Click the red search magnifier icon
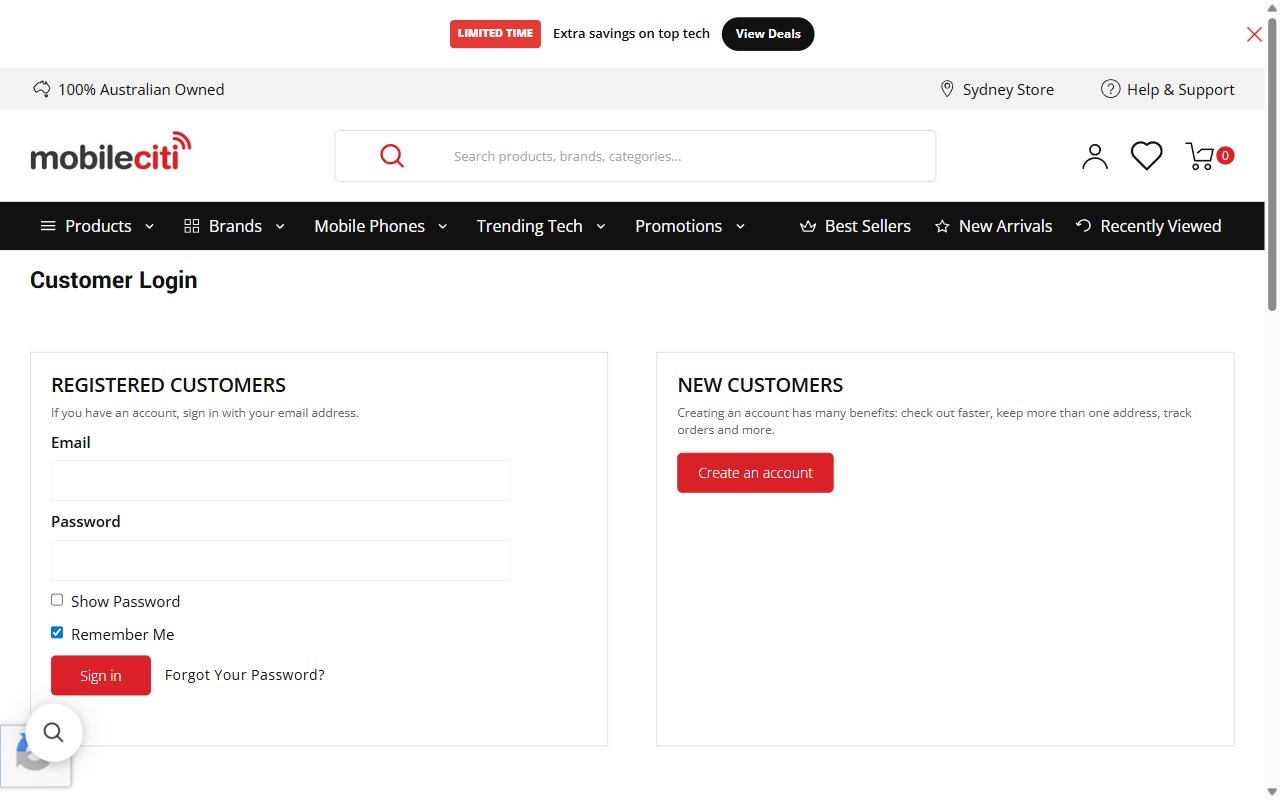Viewport: 1280px width, 800px height. tap(392, 156)
